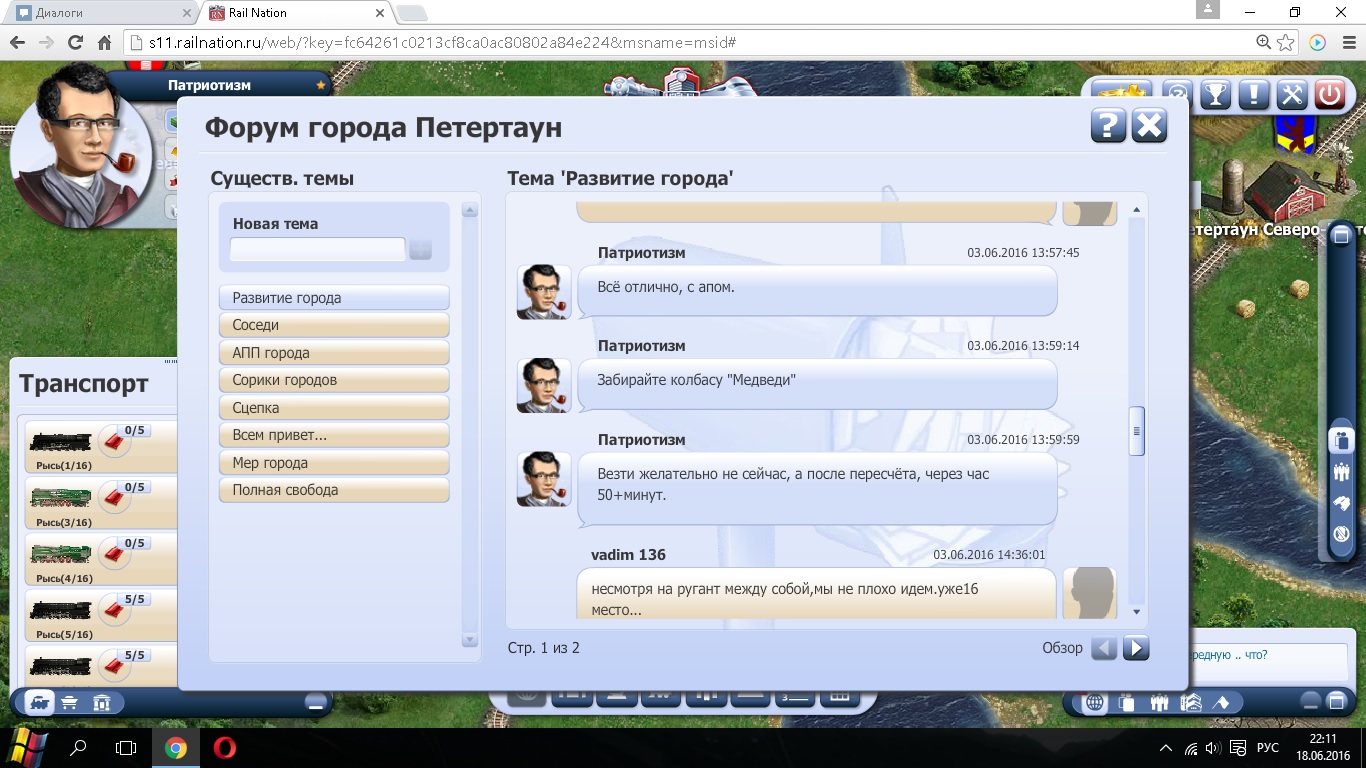Bookmark this page with star icon
The width and height of the screenshot is (1366, 768).
[1286, 43]
